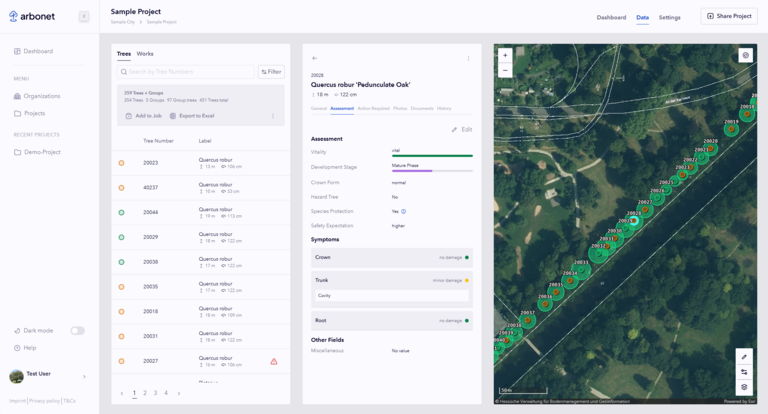Click Export to Excel
This screenshot has height=414, width=768.
click(192, 116)
